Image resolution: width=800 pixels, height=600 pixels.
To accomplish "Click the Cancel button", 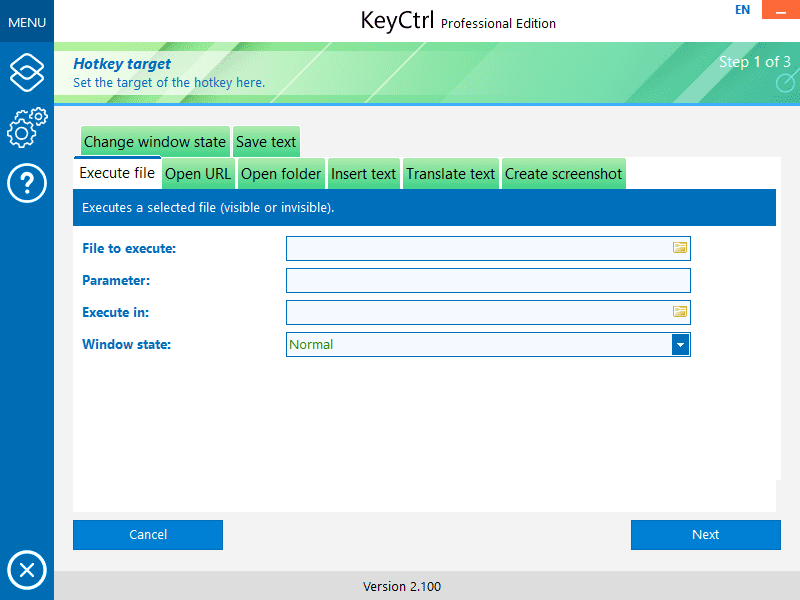I will (148, 535).
